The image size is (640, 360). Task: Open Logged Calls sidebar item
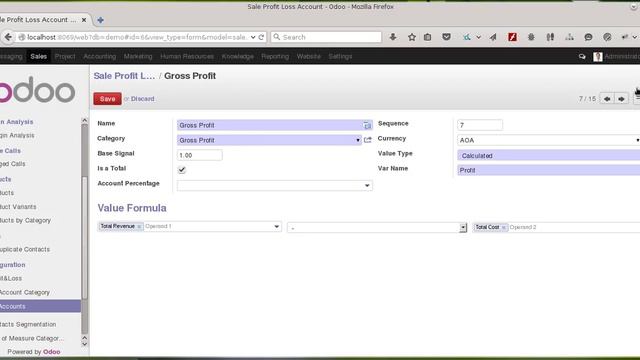click(x=13, y=164)
